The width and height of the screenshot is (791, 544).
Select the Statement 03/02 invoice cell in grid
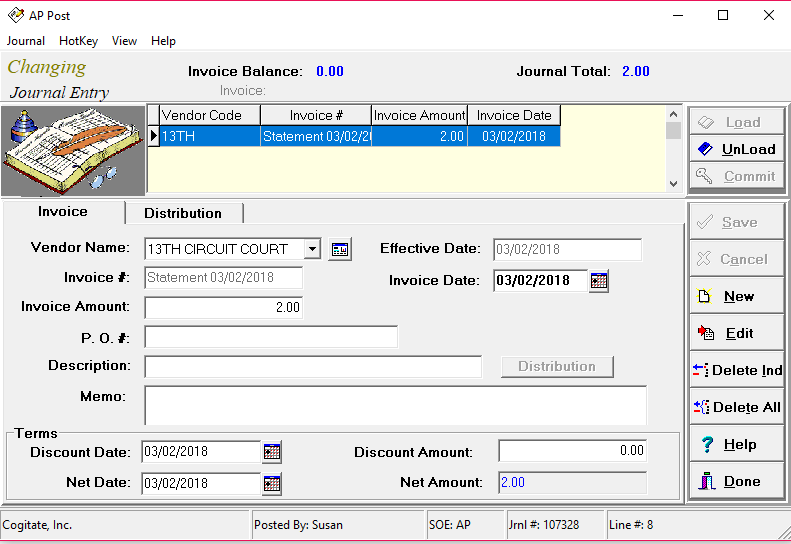[x=316, y=136]
